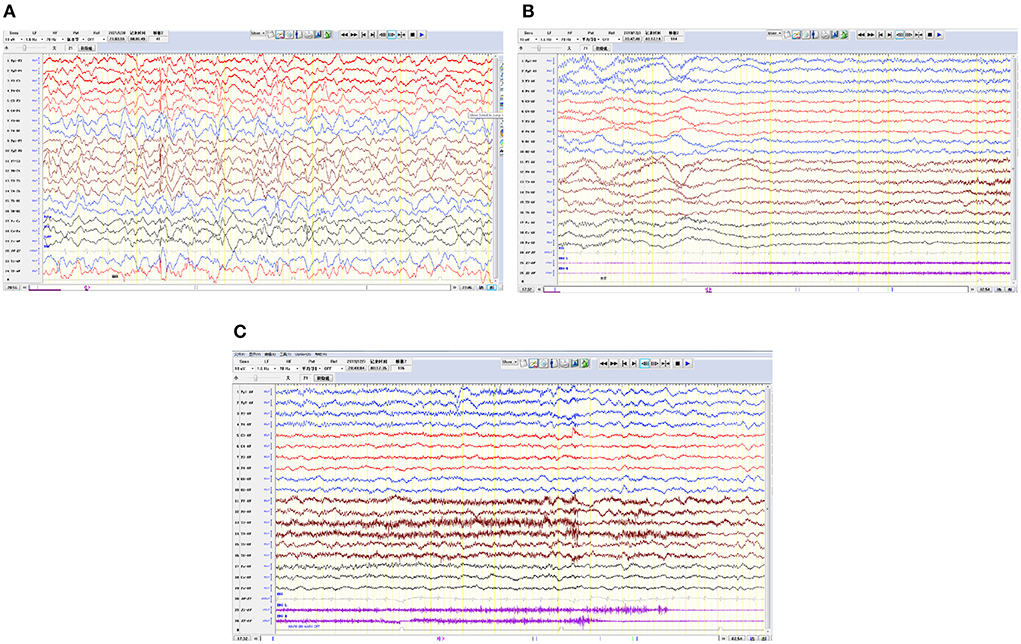This screenshot has width=1021, height=644.
Task: Open the LF filter dropdown in panel A
Action: [x=35, y=40]
